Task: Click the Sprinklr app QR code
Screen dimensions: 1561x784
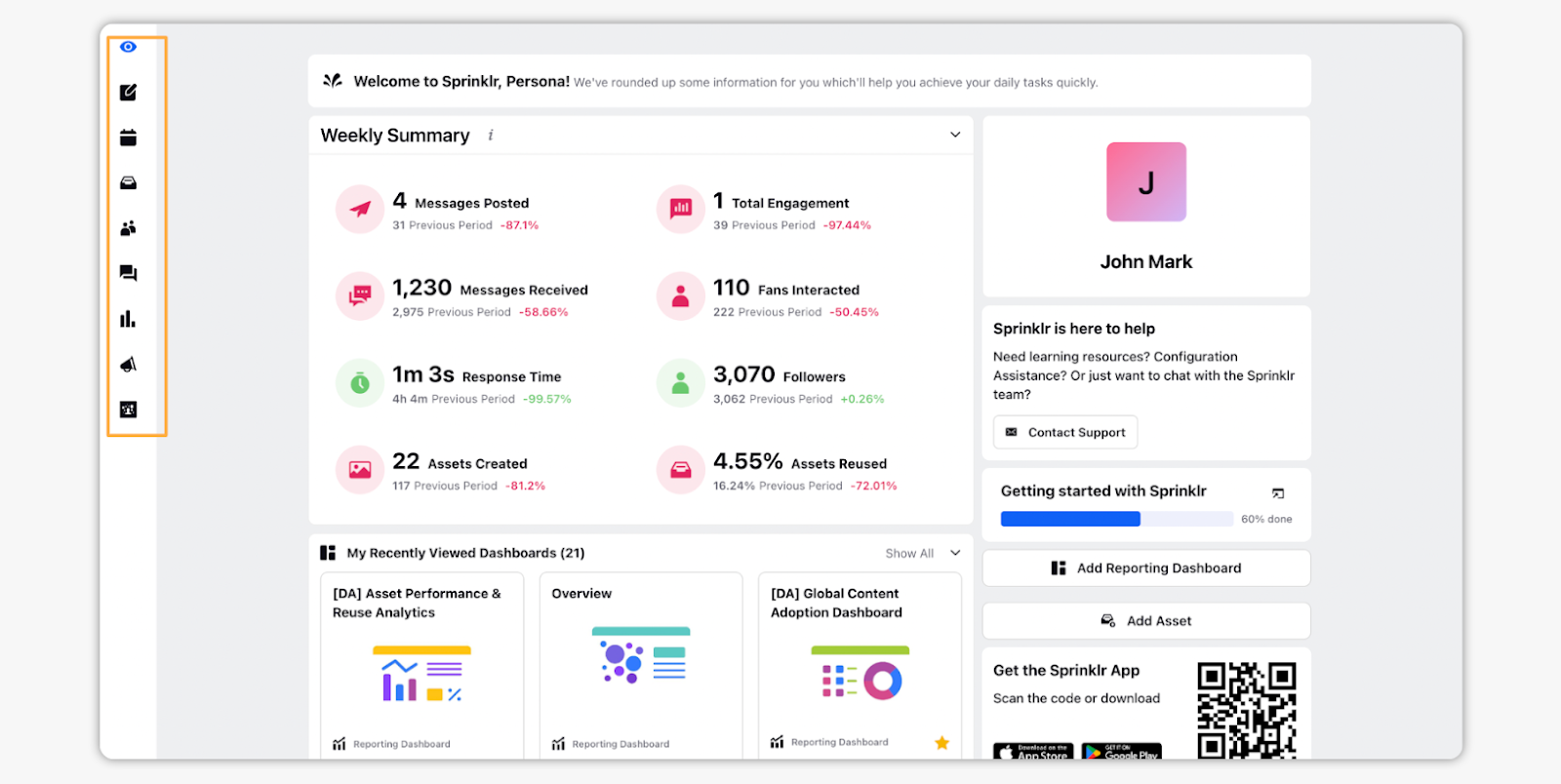Action: pos(1247,710)
